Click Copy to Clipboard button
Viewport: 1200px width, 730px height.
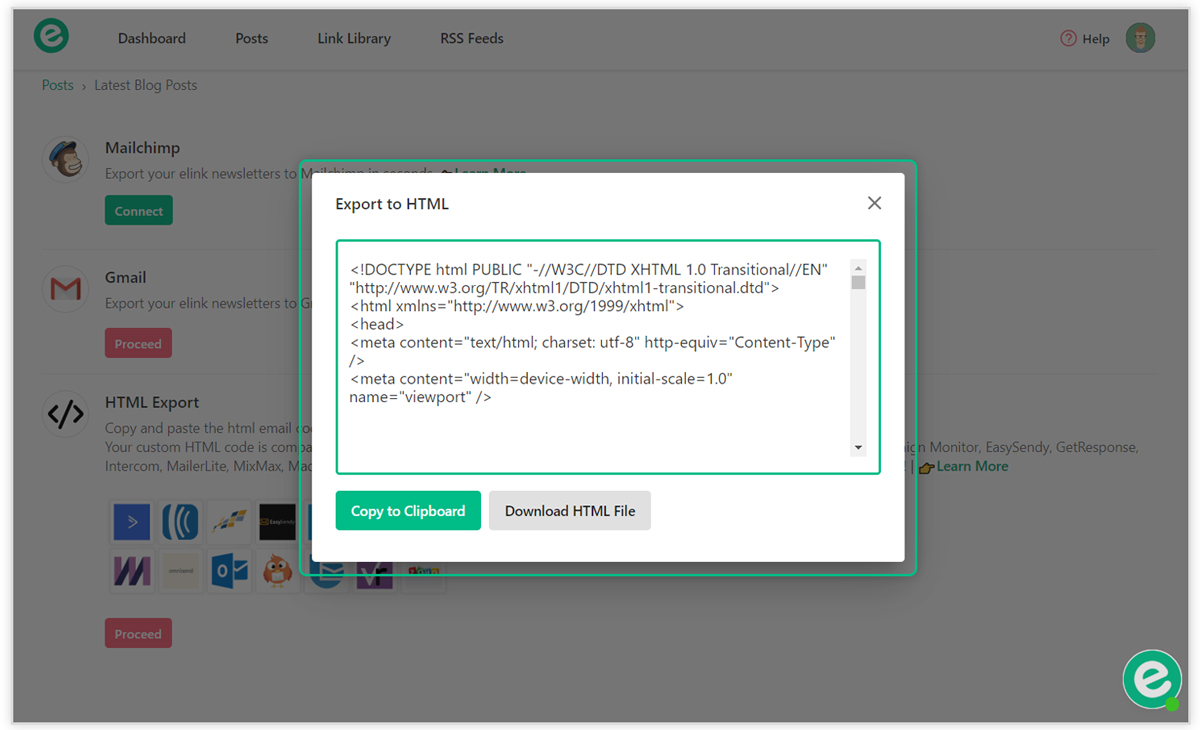pyautogui.click(x=408, y=510)
